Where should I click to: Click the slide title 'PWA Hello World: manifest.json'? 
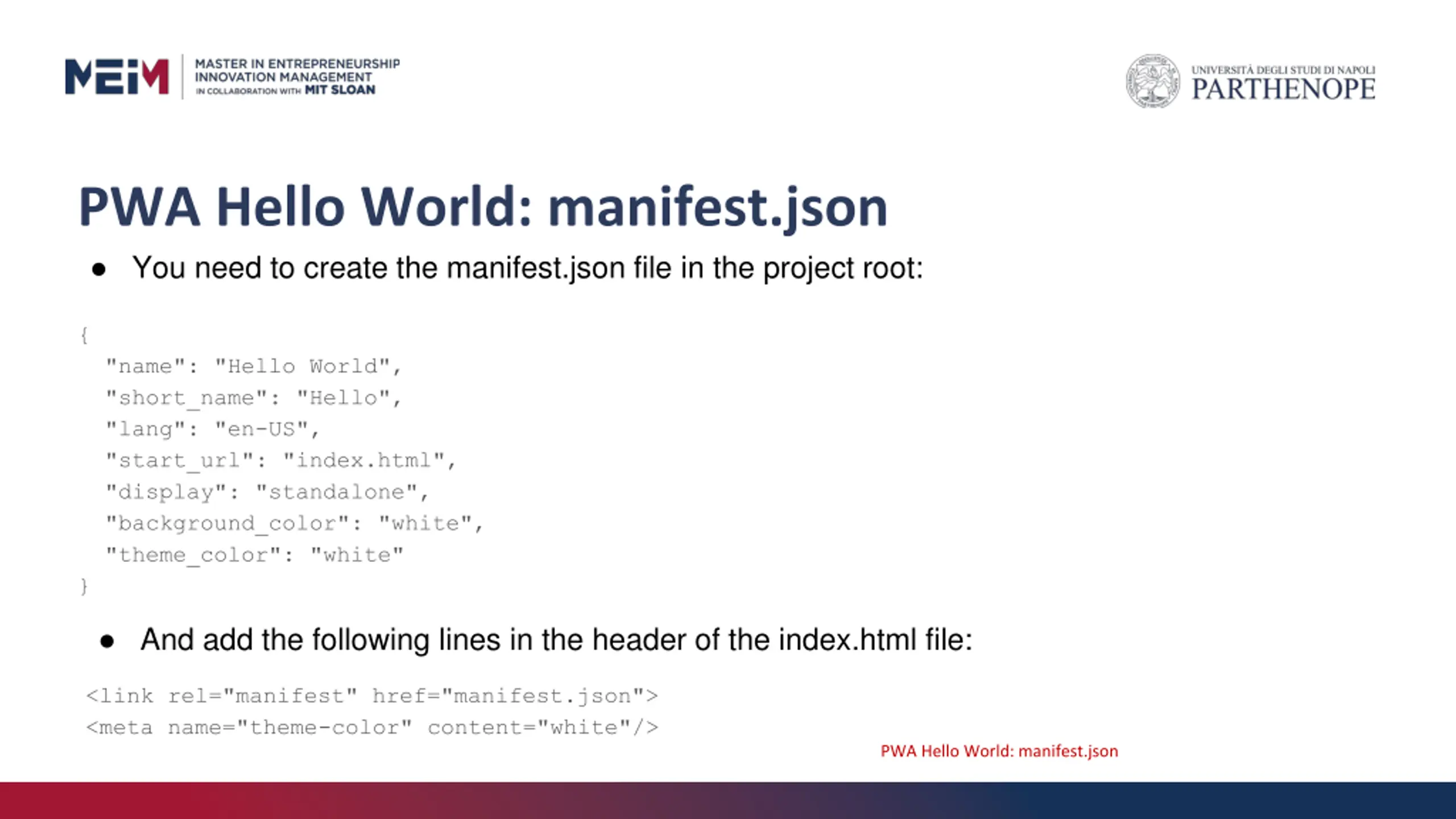[483, 207]
